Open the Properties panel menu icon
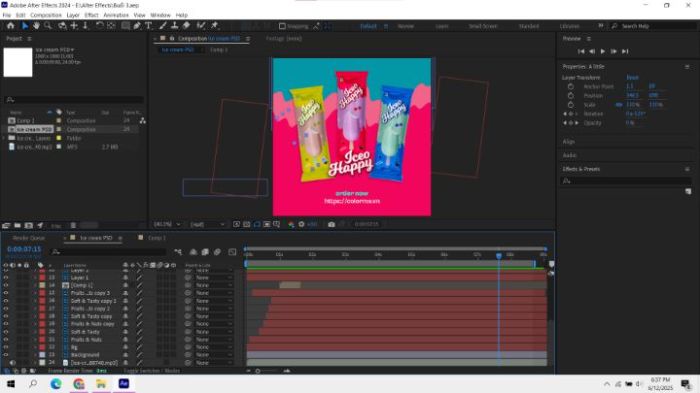The width and height of the screenshot is (700, 393). point(687,67)
